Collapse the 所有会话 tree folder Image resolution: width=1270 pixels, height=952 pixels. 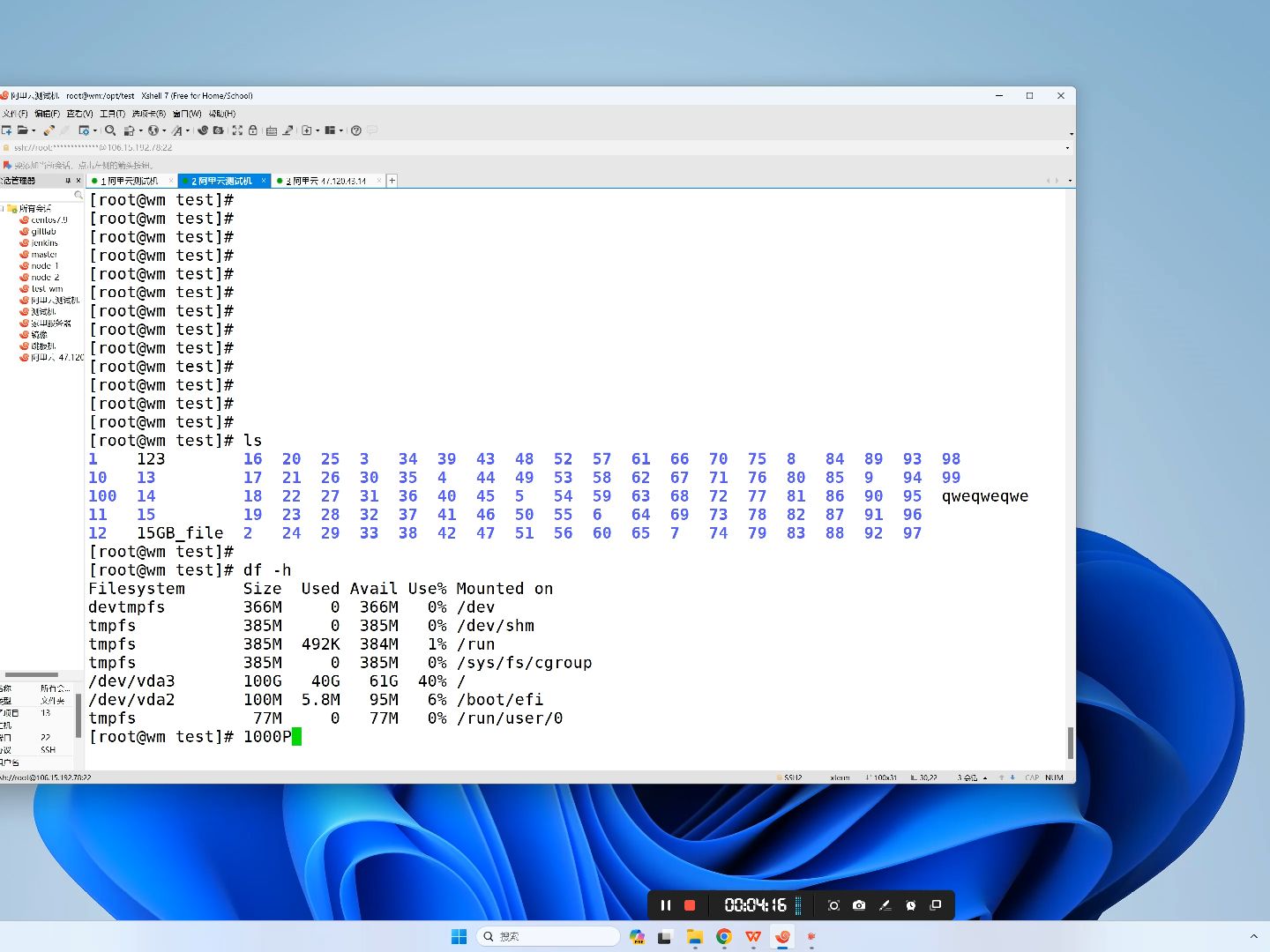coord(4,209)
